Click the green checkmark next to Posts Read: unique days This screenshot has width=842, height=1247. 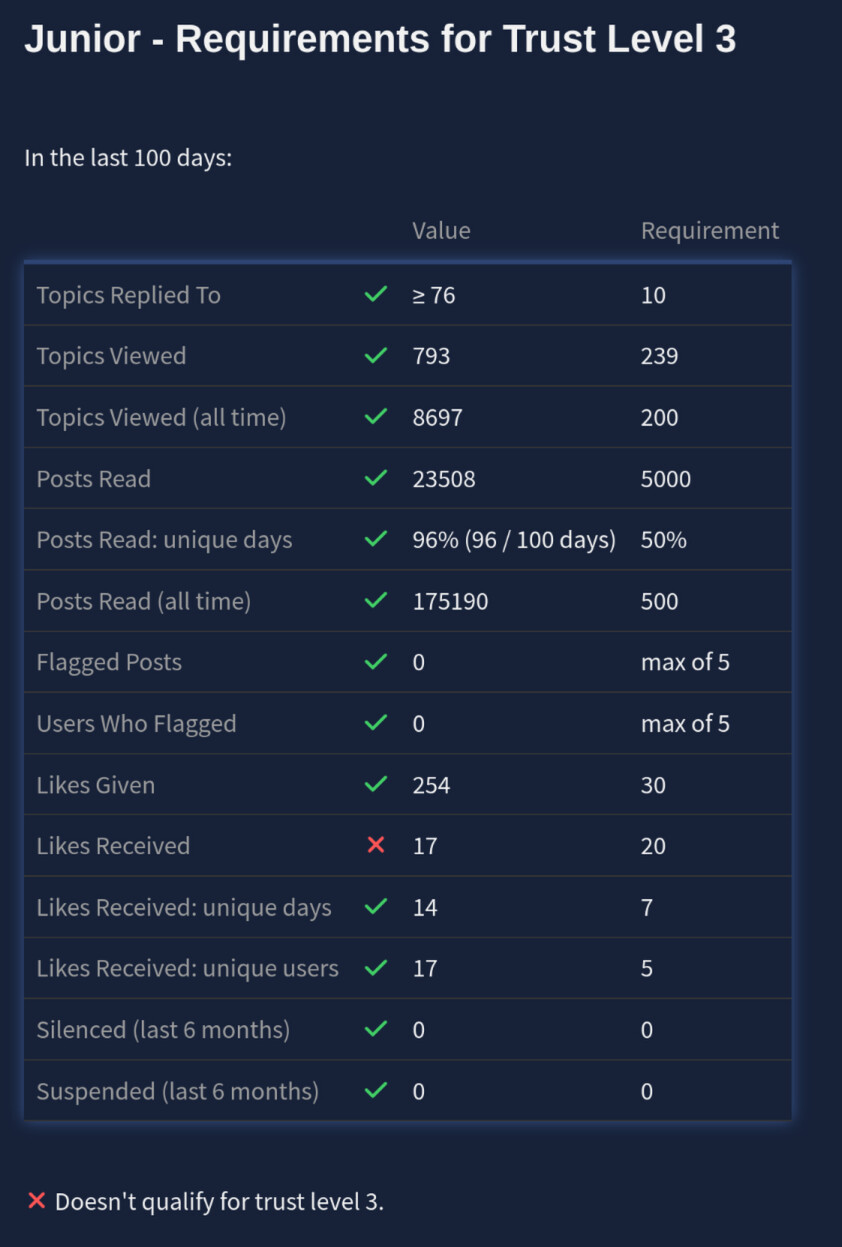pos(376,540)
